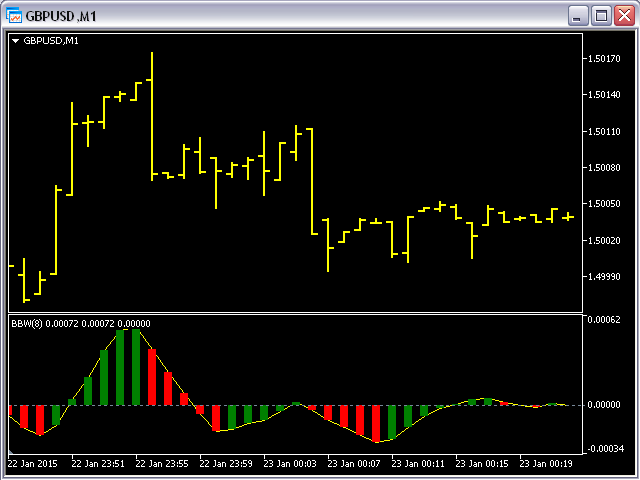640x480 pixels.
Task: Expand the GBPUSD,M1 chart dropdown triangle
Action: pyautogui.click(x=16, y=41)
